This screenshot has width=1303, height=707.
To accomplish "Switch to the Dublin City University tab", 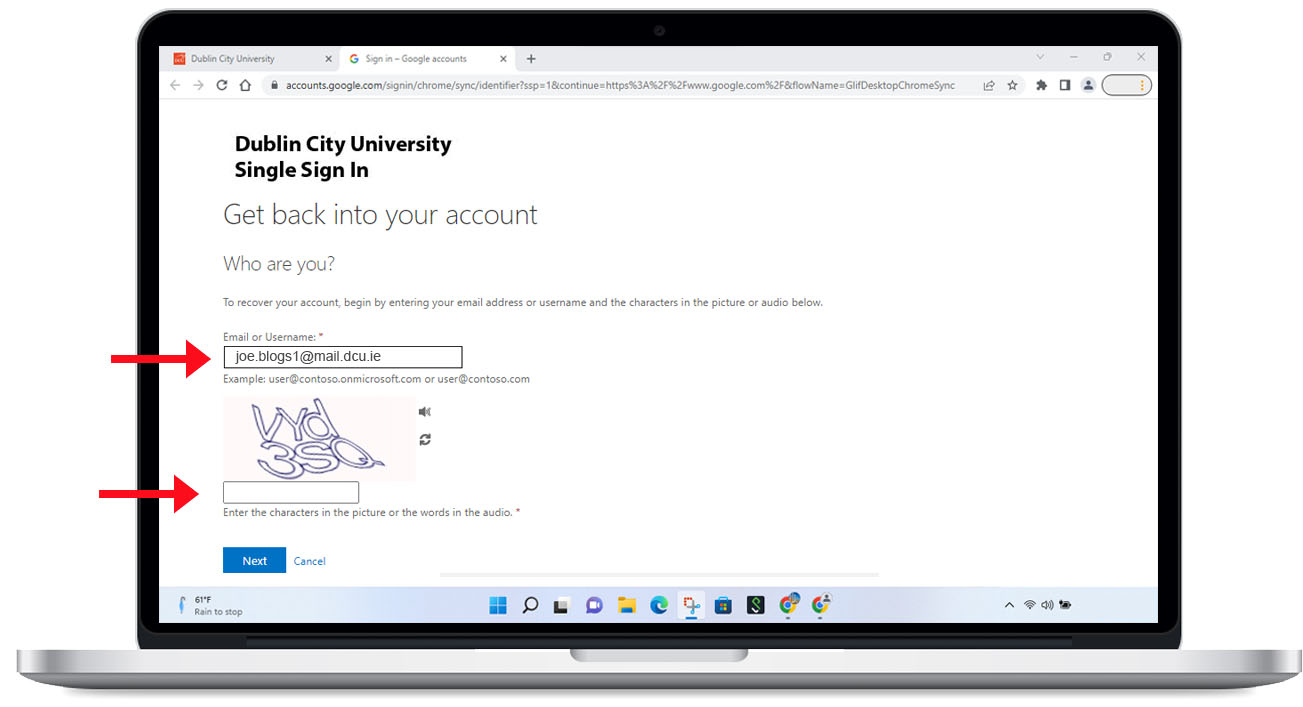I will pos(248,59).
